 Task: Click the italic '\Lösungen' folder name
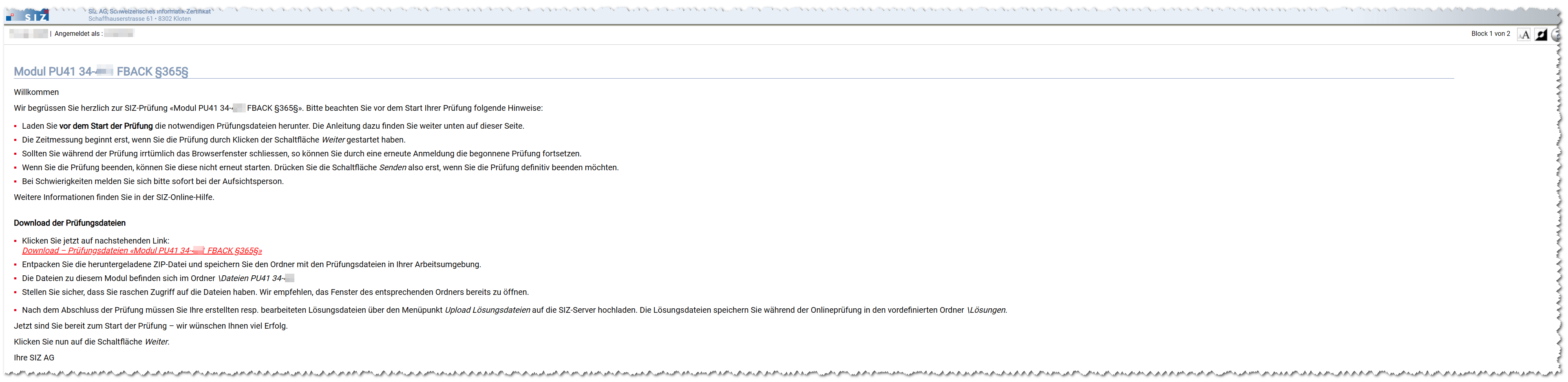click(987, 310)
